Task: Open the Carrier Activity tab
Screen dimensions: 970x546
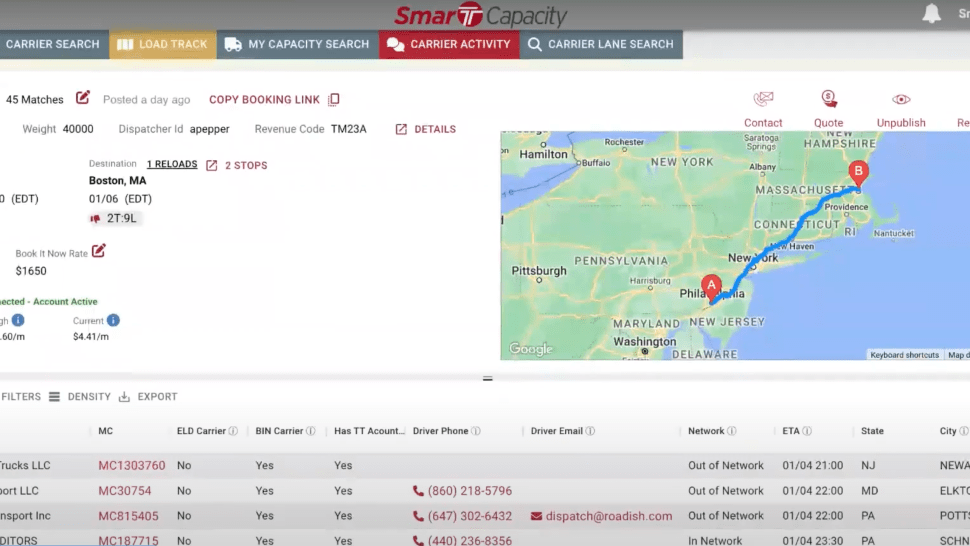Action: click(x=449, y=45)
